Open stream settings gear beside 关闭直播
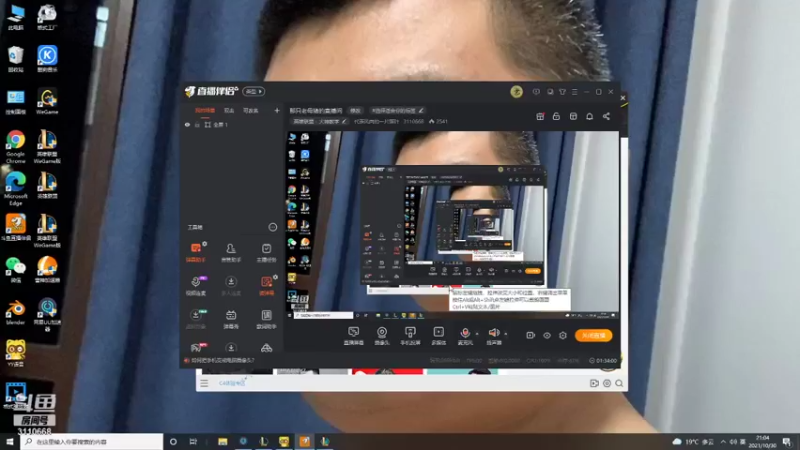This screenshot has width=800, height=450. (x=563, y=335)
